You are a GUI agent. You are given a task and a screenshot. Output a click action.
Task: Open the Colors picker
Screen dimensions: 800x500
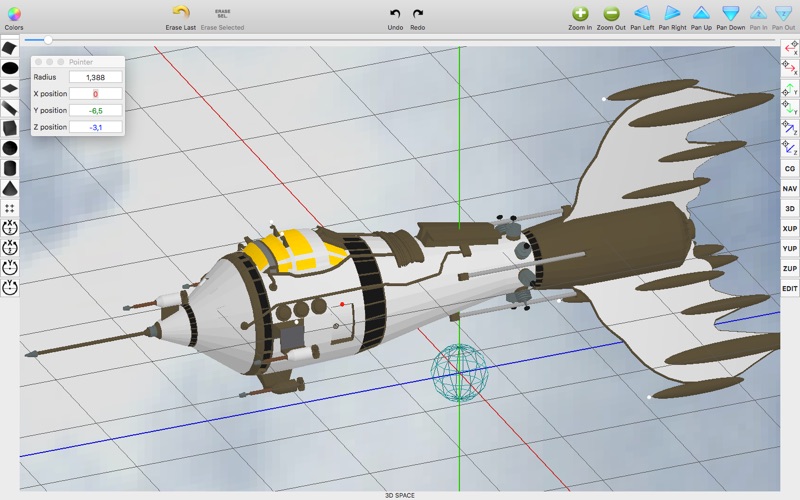(14, 14)
